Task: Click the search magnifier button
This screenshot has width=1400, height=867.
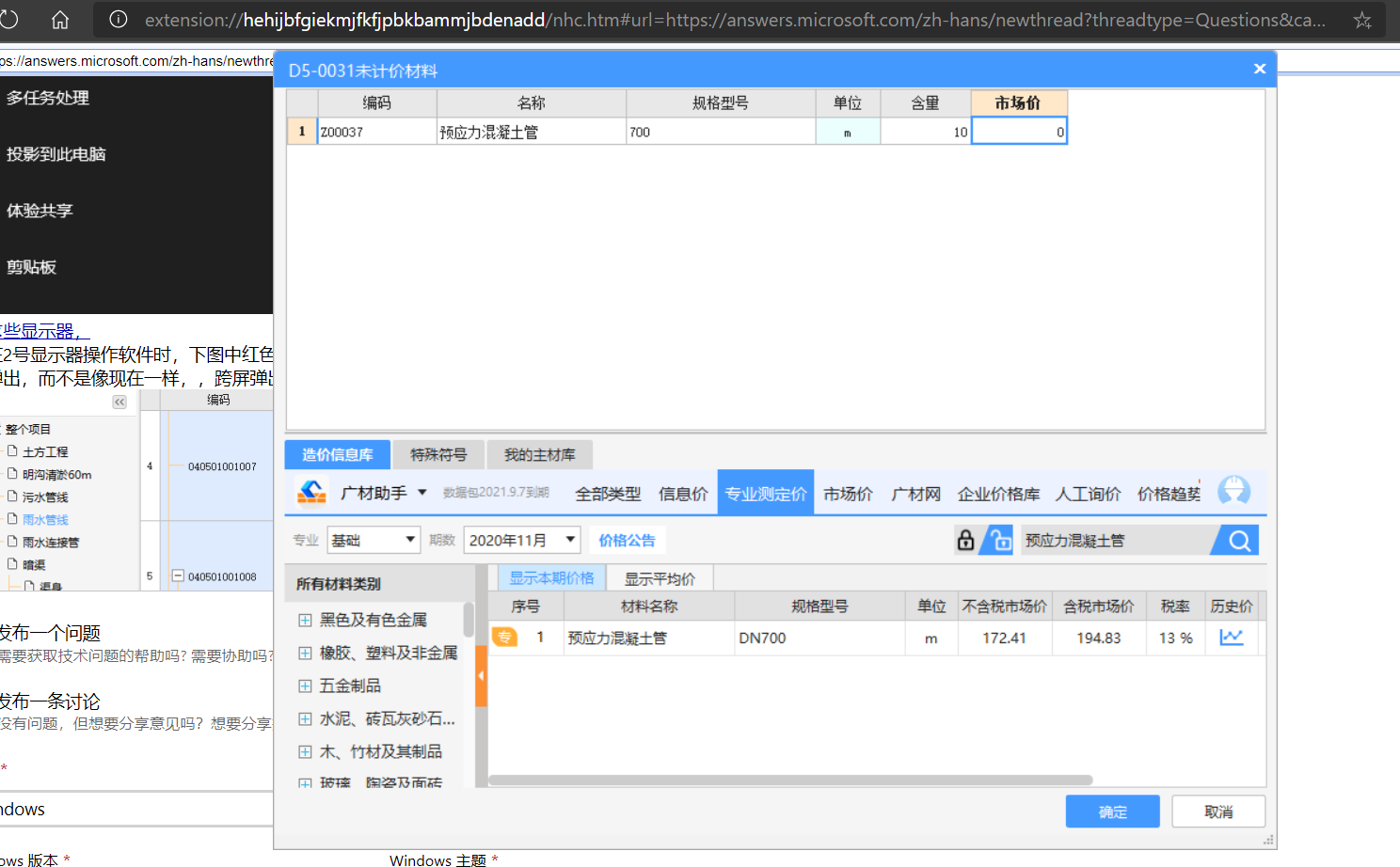Action: tap(1239, 540)
